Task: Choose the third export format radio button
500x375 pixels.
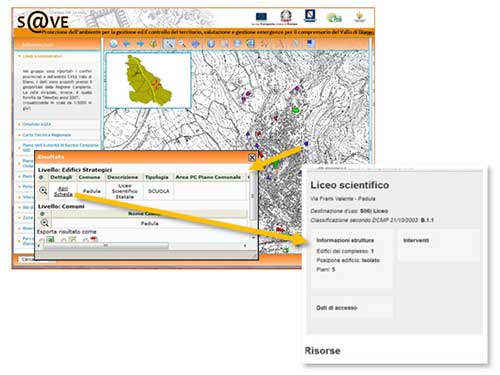Action: [85, 241]
